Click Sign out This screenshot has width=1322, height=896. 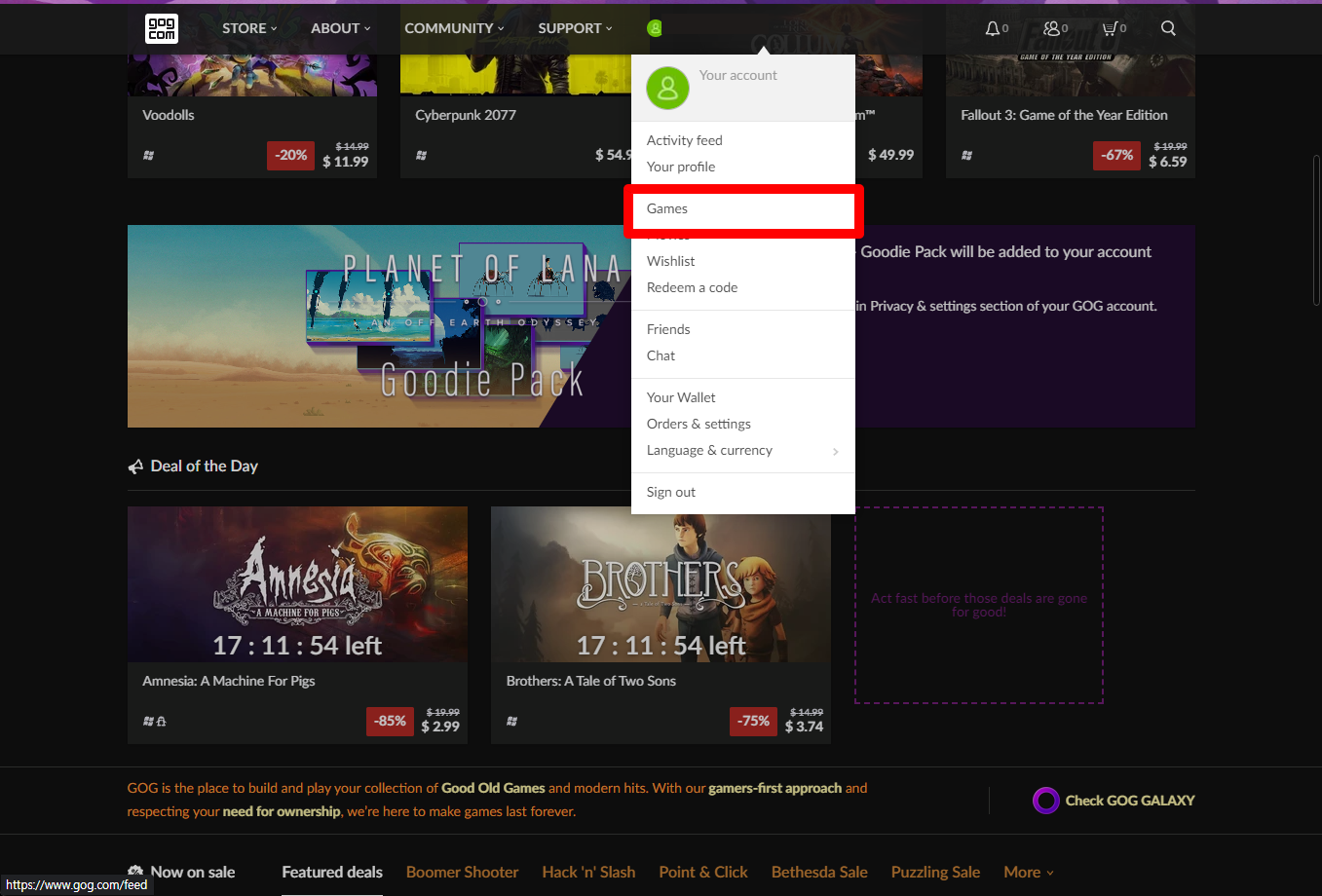click(671, 492)
